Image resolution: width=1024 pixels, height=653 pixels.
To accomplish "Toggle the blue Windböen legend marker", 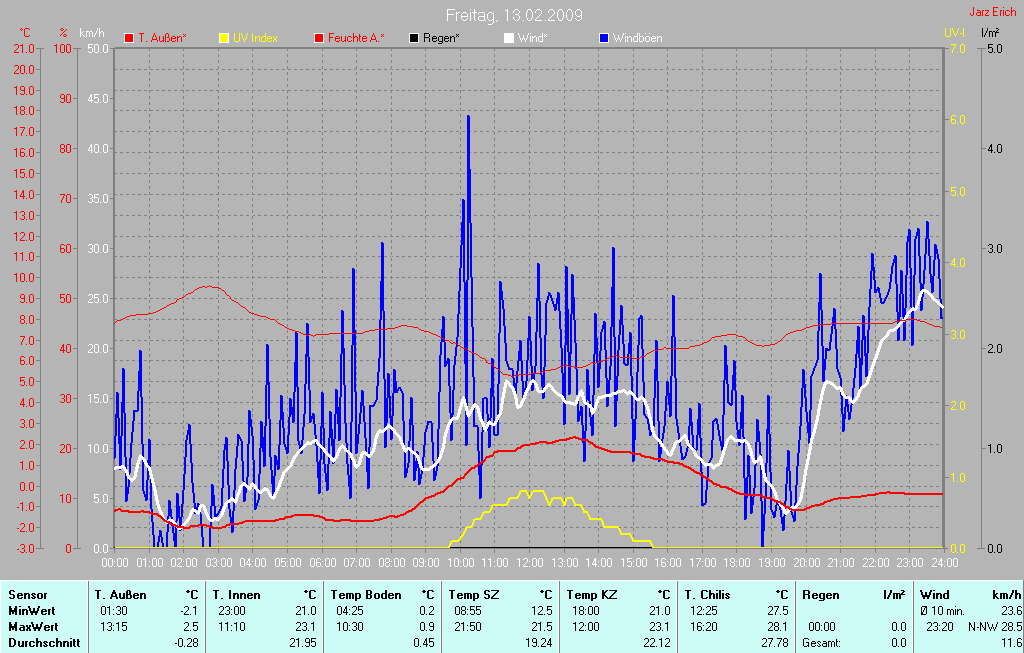I will [x=604, y=38].
